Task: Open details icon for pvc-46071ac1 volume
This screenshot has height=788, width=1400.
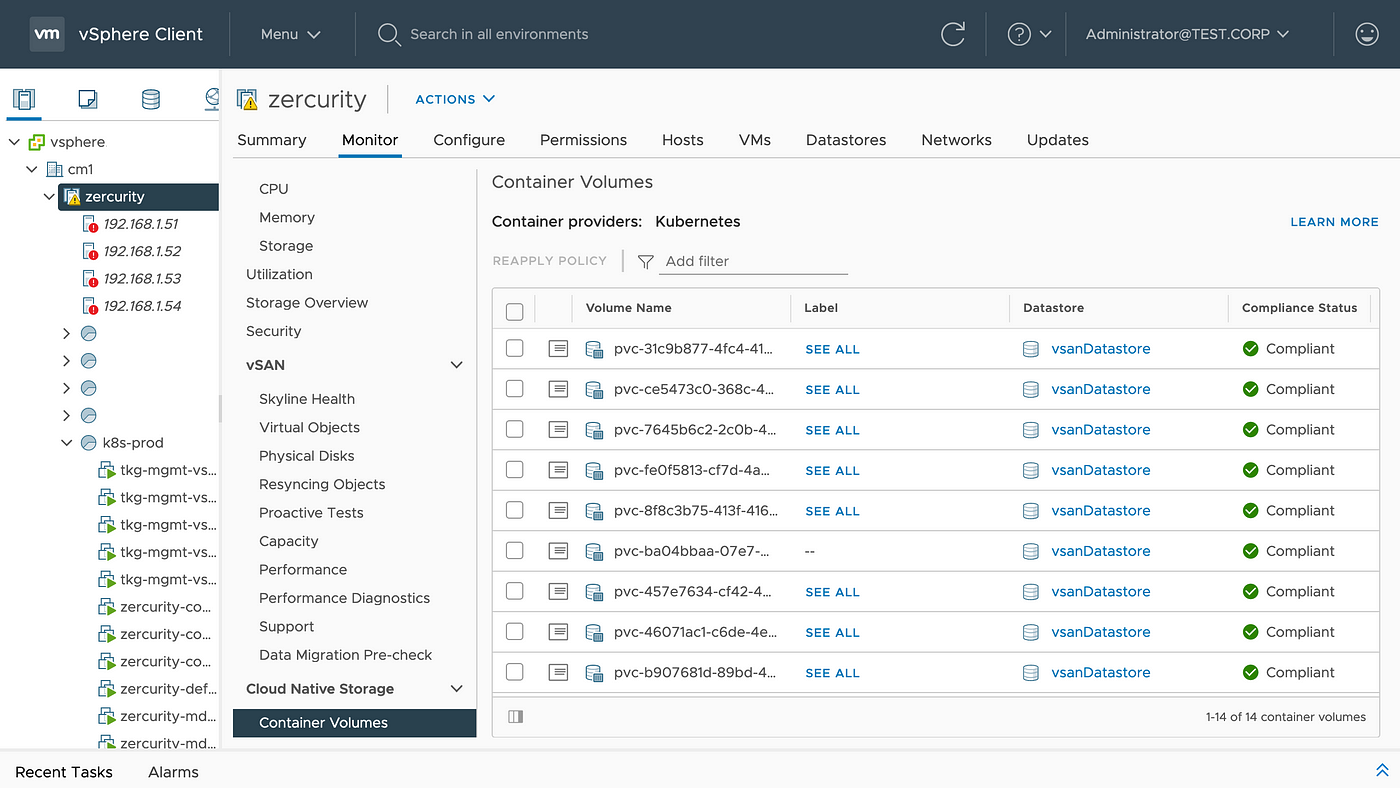Action: pyautogui.click(x=559, y=632)
